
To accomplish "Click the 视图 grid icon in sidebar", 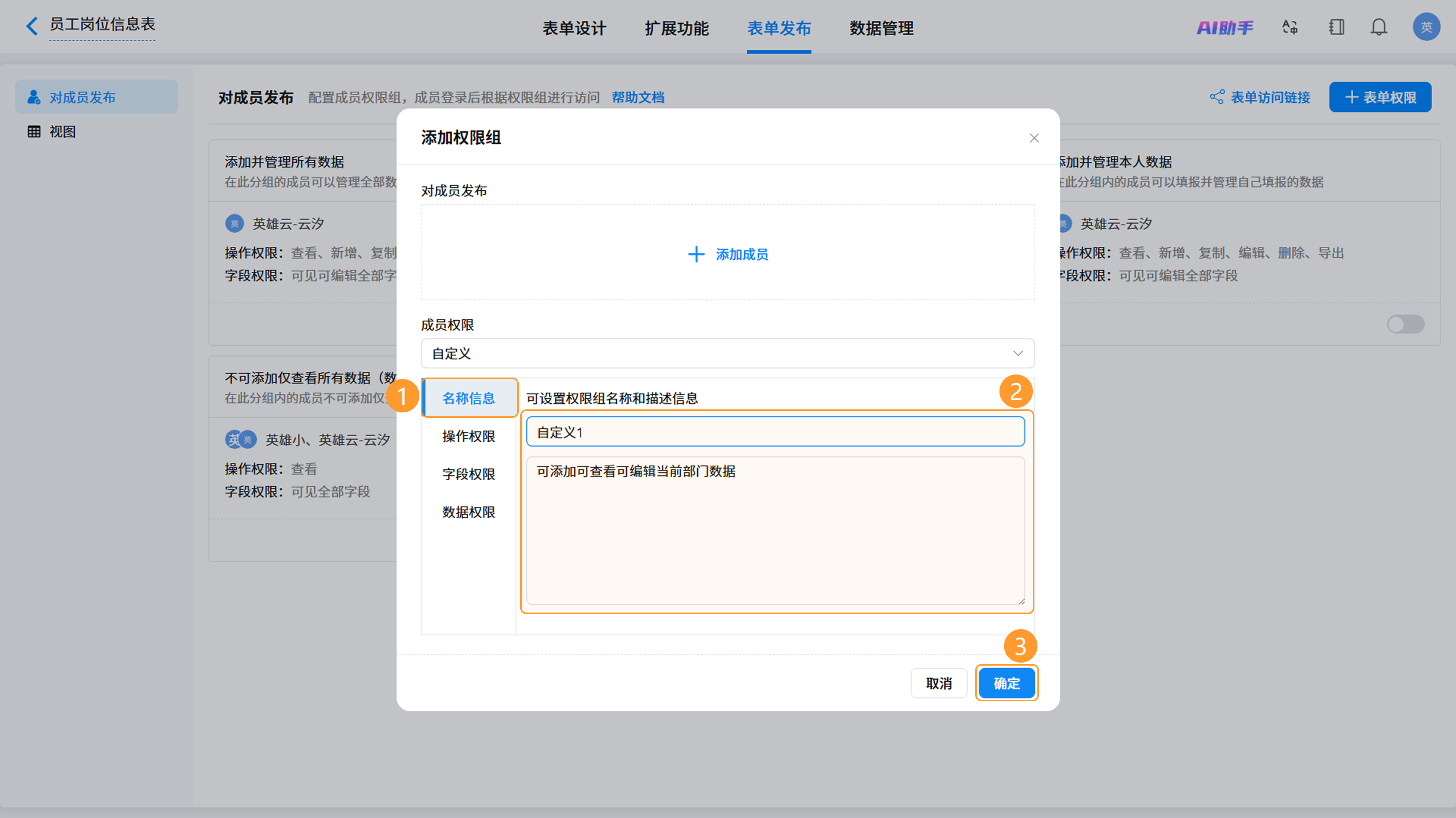I will (34, 132).
